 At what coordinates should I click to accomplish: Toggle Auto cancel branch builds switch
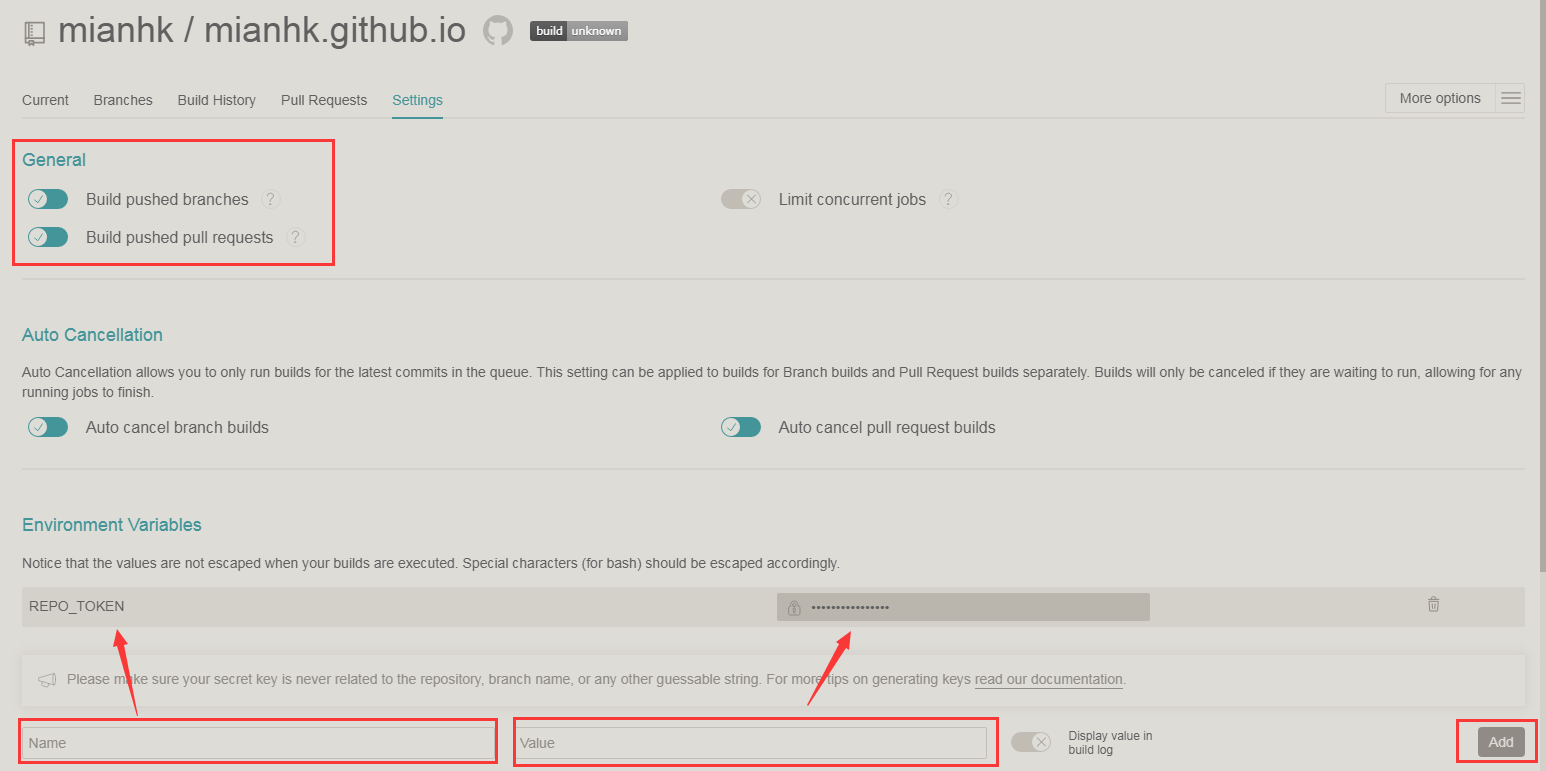point(48,427)
